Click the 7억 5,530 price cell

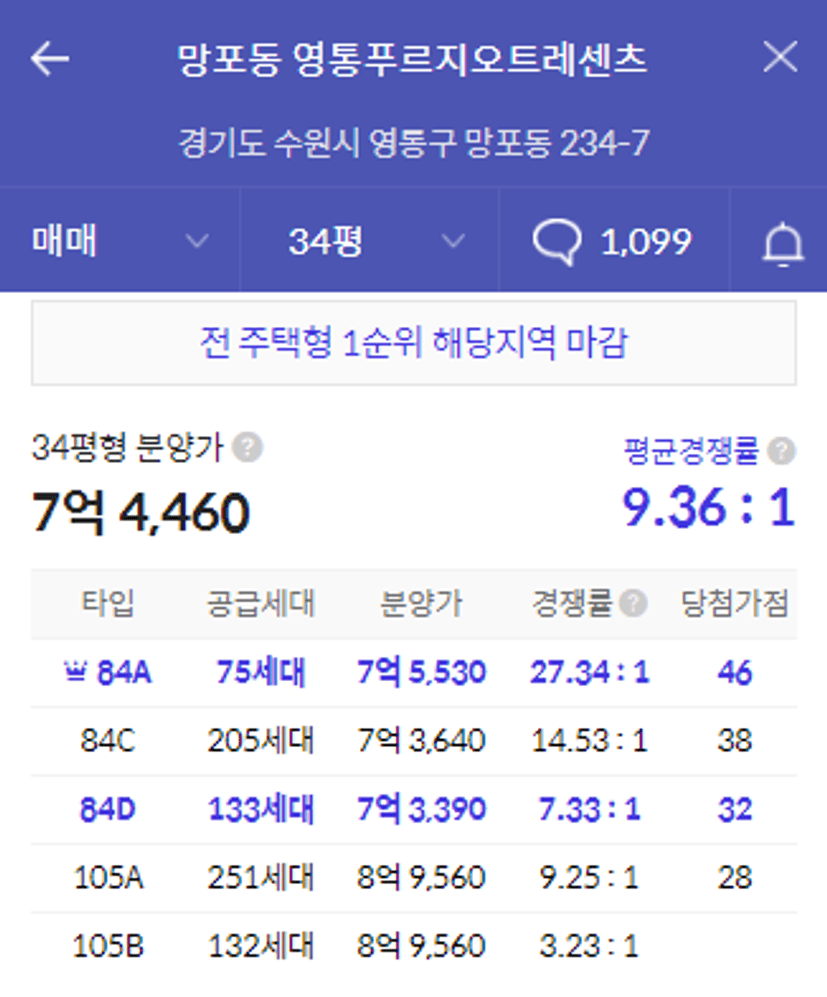[x=421, y=673]
